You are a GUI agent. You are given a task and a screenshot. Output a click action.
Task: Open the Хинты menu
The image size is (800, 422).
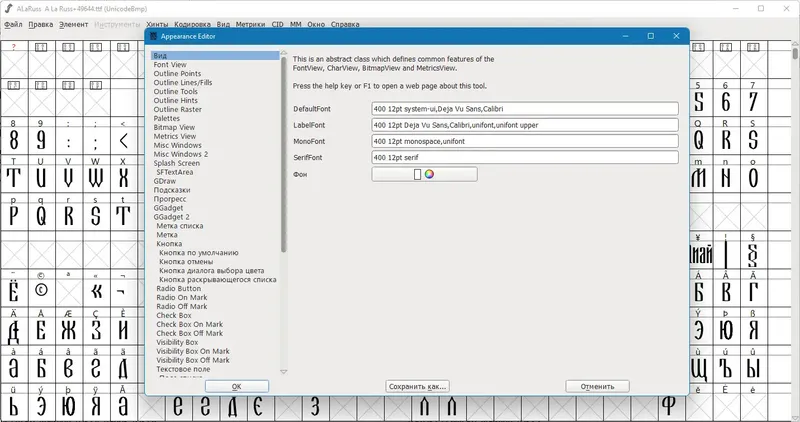pyautogui.click(x=157, y=24)
